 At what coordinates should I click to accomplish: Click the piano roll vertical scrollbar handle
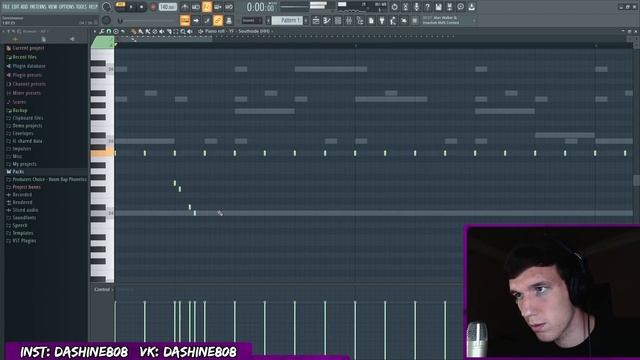tap(636, 180)
